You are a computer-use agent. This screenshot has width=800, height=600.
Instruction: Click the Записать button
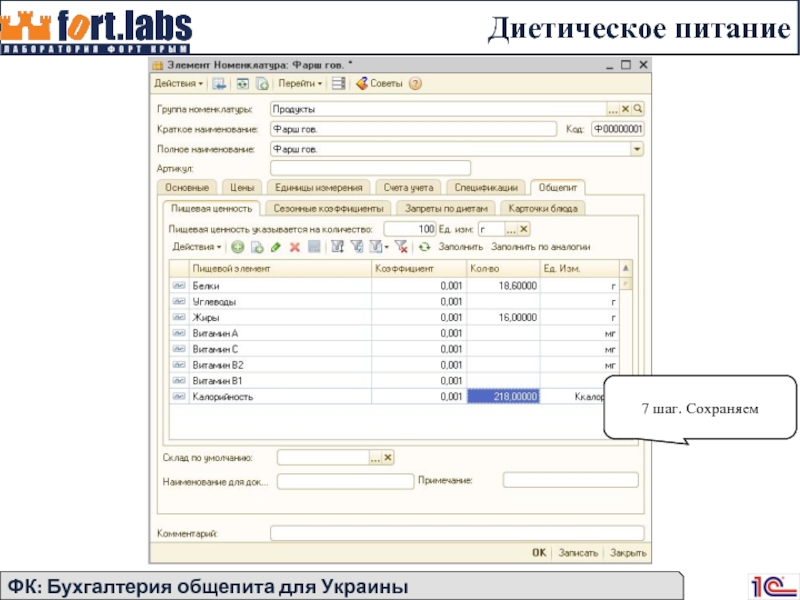tap(578, 553)
